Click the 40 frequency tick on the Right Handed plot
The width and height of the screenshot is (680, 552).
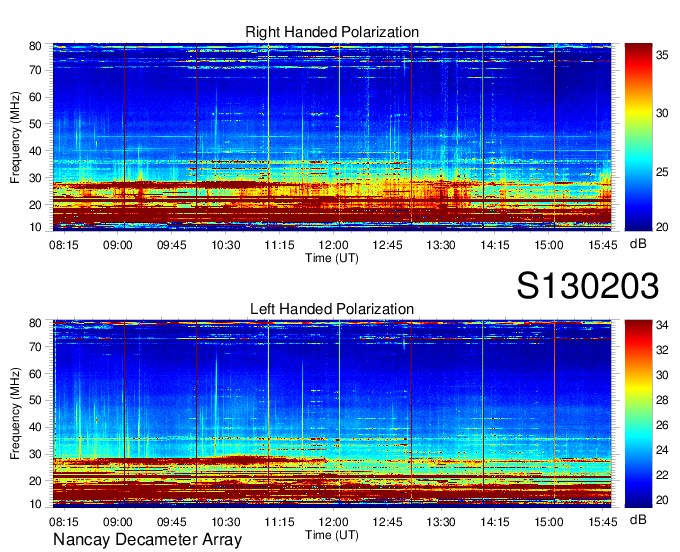35,151
